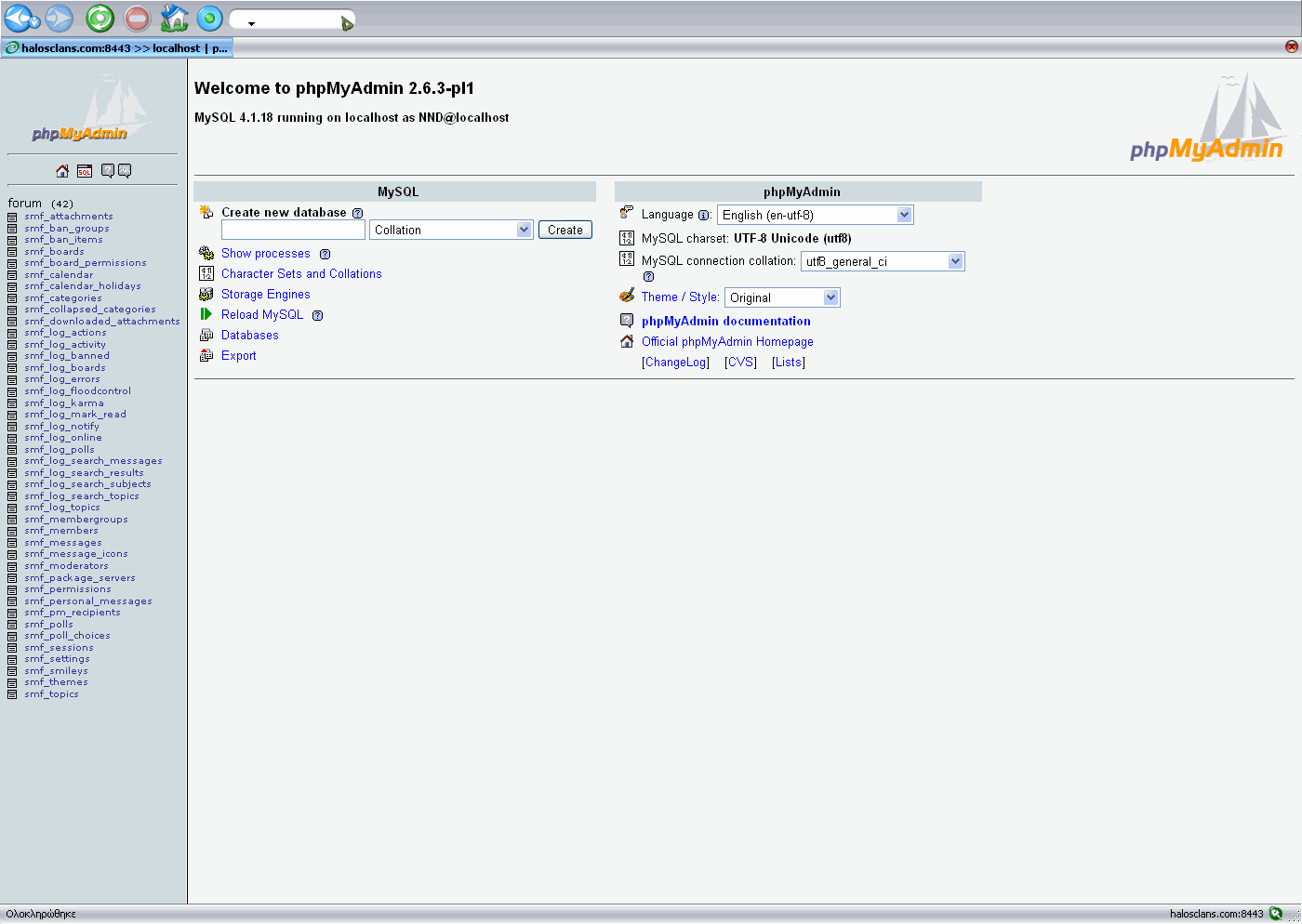The width and height of the screenshot is (1302, 924).
Task: Open the smf_log_online table
Action: (x=63, y=438)
